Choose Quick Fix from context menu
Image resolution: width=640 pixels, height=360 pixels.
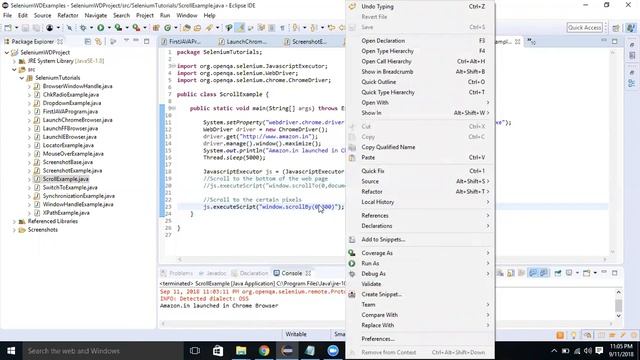tap(420, 171)
